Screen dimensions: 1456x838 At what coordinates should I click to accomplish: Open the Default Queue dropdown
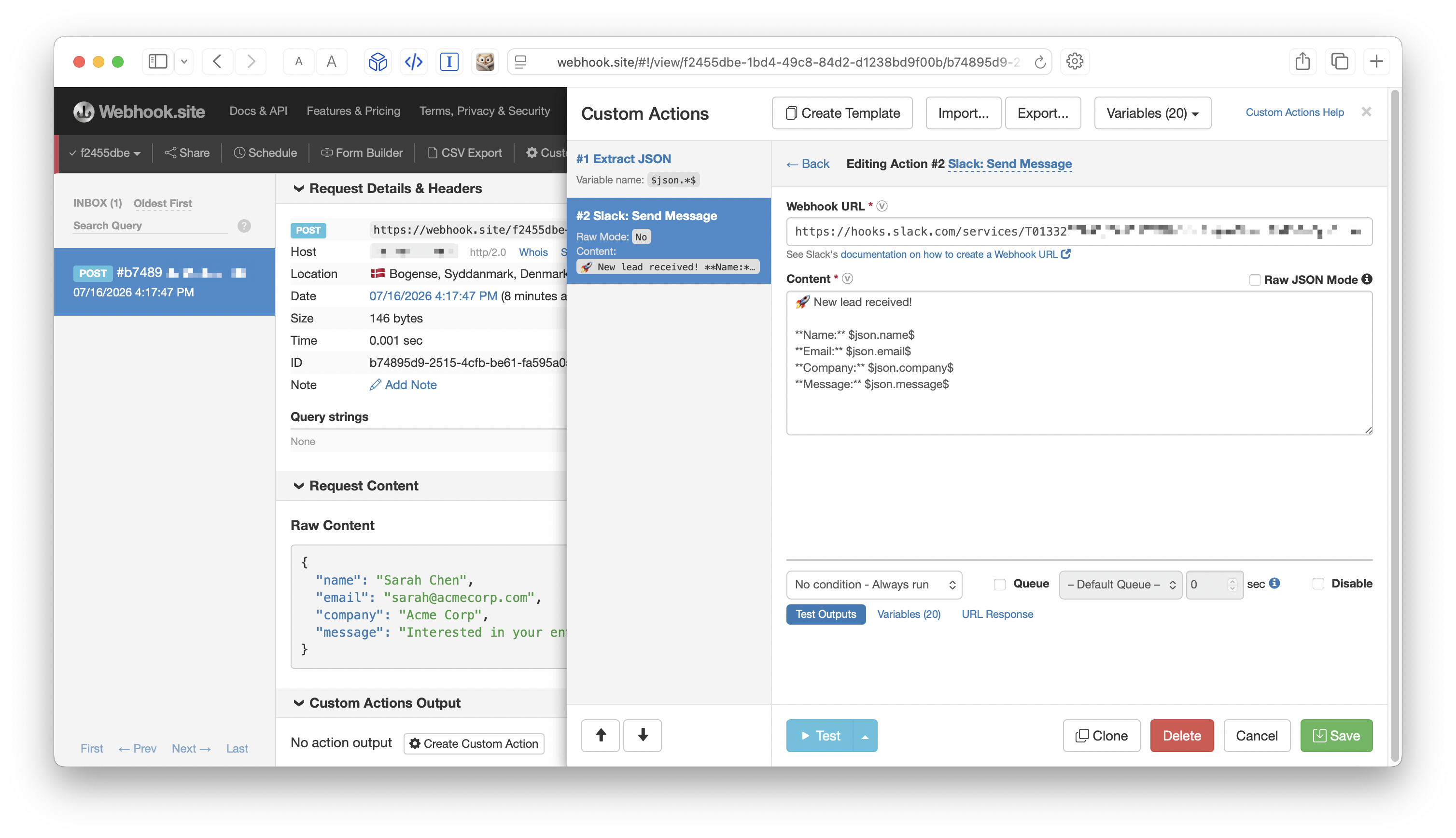click(x=1120, y=584)
